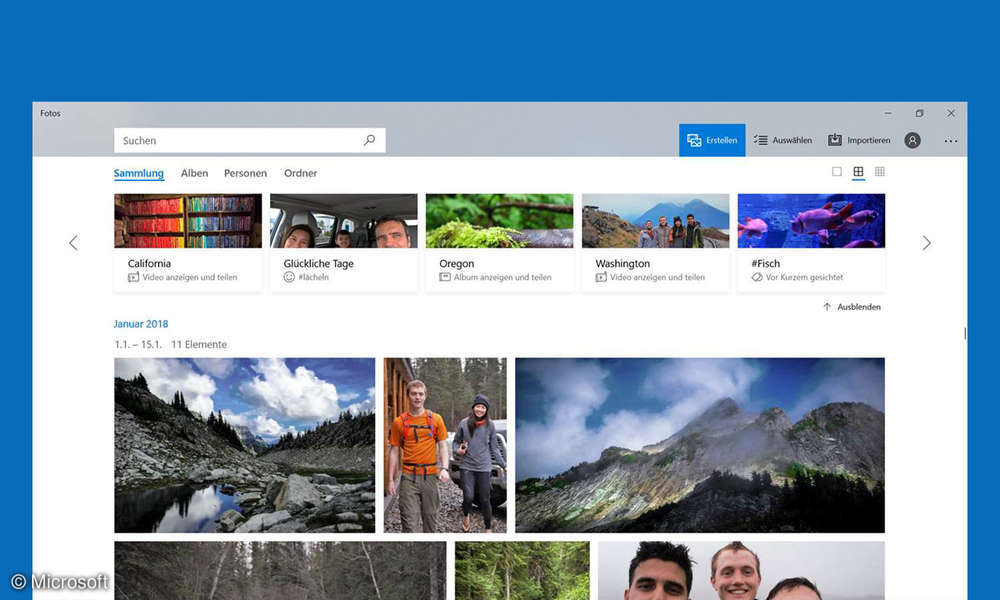Click the left arrow of the album carousel
This screenshot has width=1000, height=600.
73,243
